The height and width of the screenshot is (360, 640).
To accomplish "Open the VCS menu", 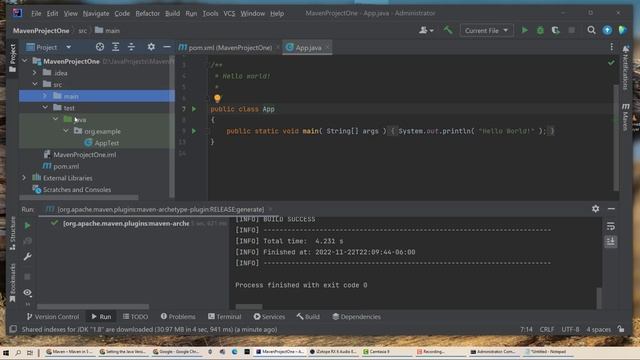I will [x=229, y=13].
